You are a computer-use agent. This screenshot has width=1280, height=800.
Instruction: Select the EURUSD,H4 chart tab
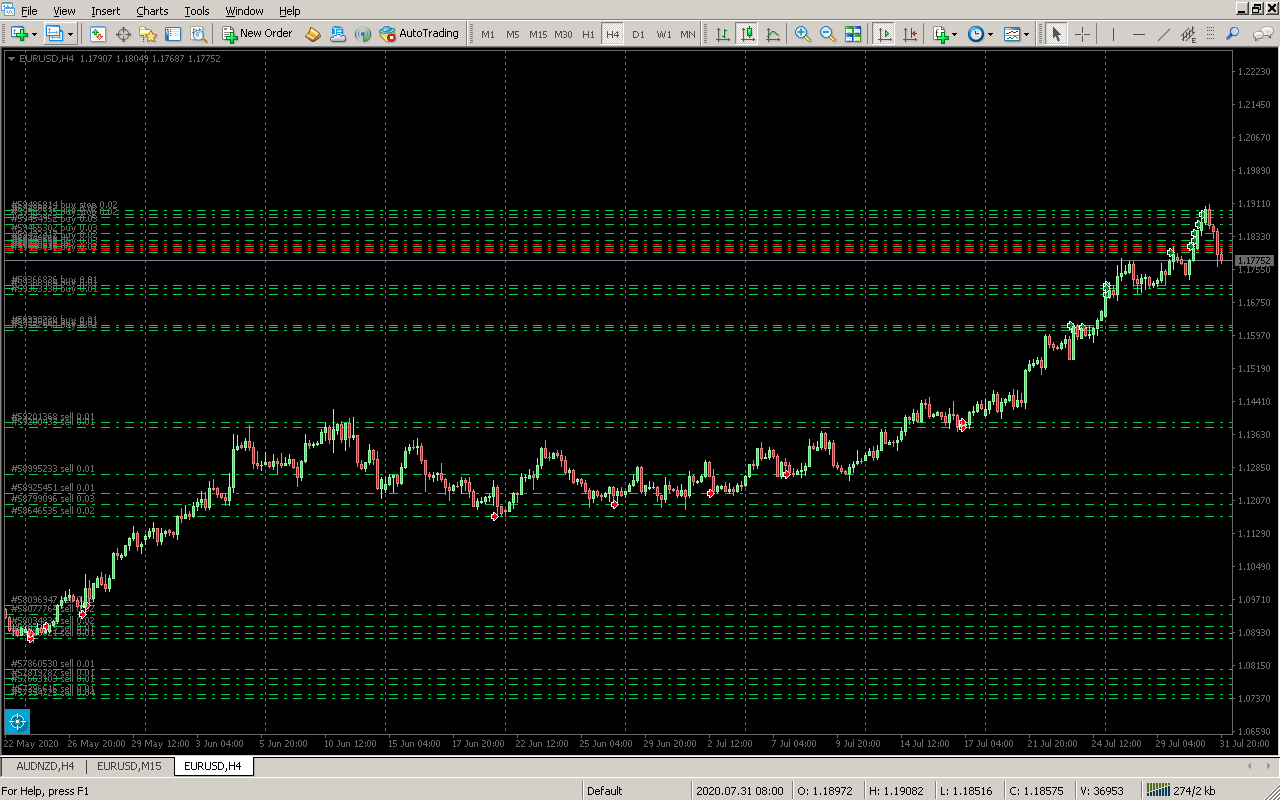(213, 766)
